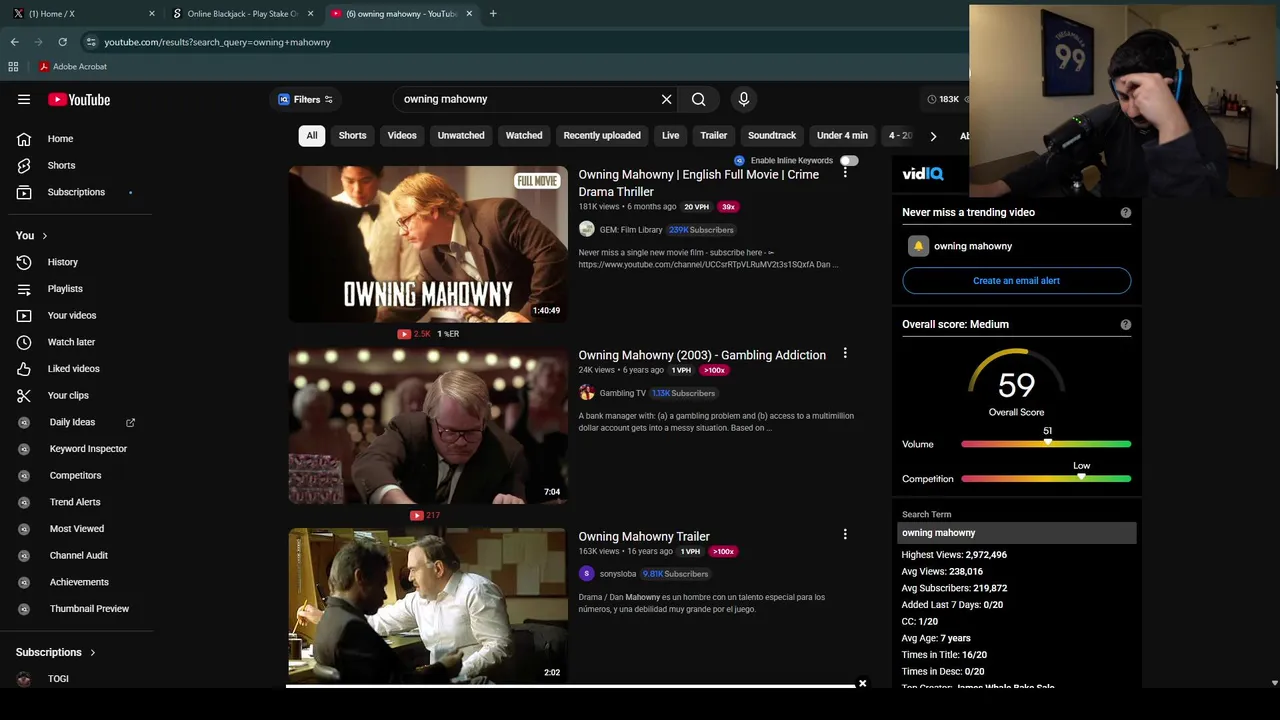Select the Trailer filter chip
Viewport: 1280px width, 720px height.
click(x=713, y=135)
